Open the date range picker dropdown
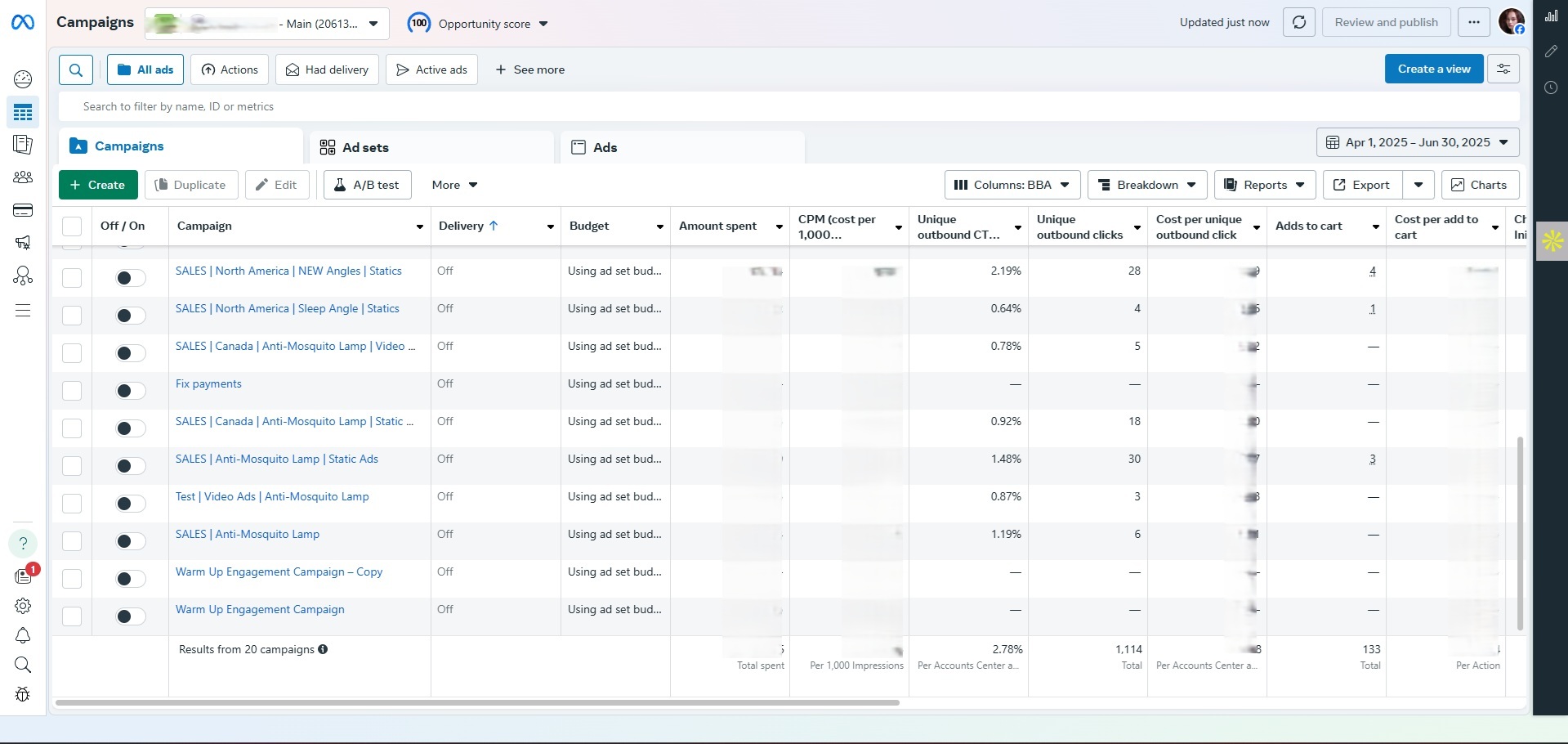 click(x=1417, y=142)
